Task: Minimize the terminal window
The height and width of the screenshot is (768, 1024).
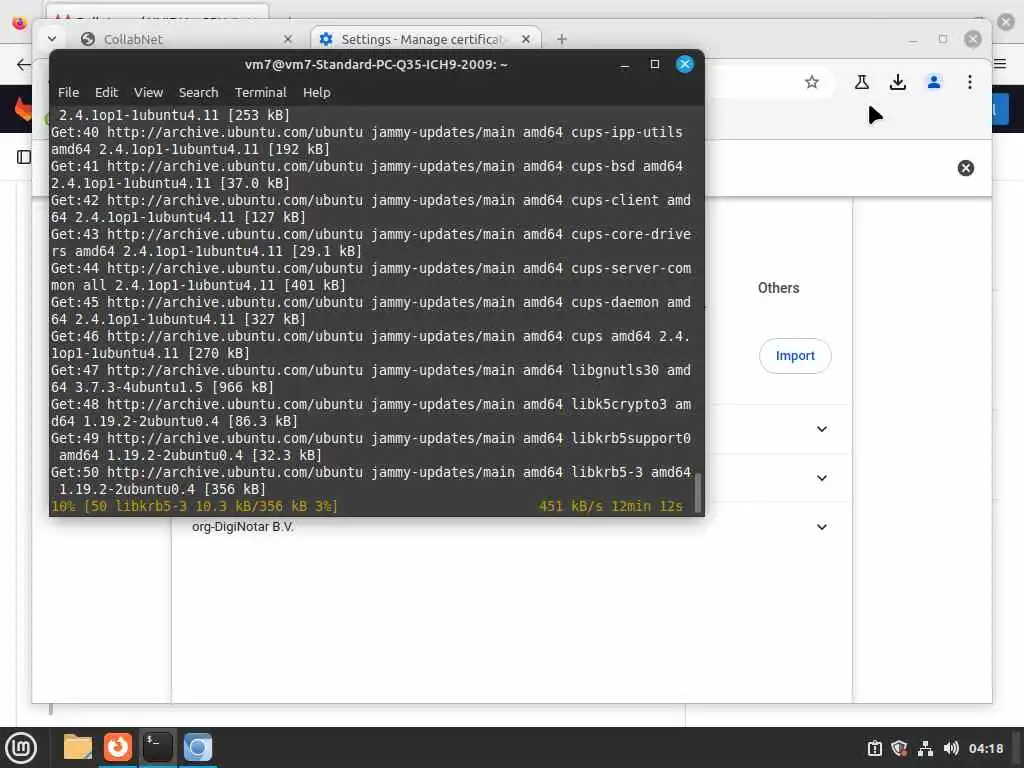Action: pyautogui.click(x=624, y=64)
